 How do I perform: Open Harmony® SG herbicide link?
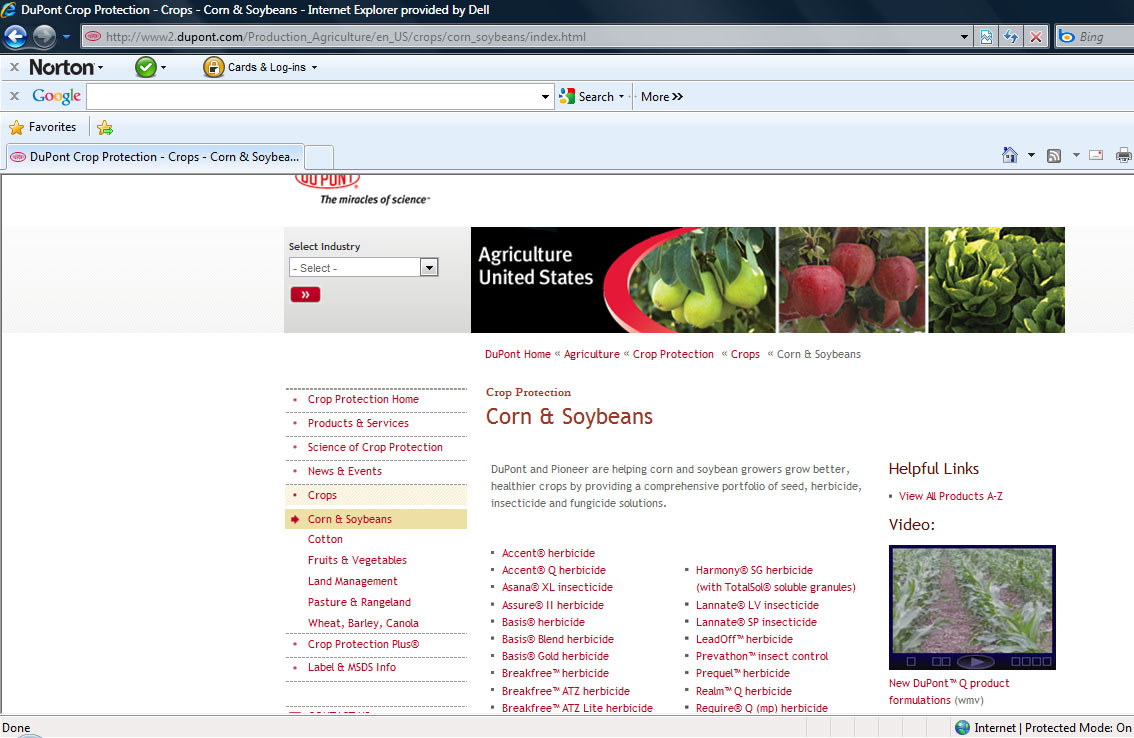(x=754, y=570)
